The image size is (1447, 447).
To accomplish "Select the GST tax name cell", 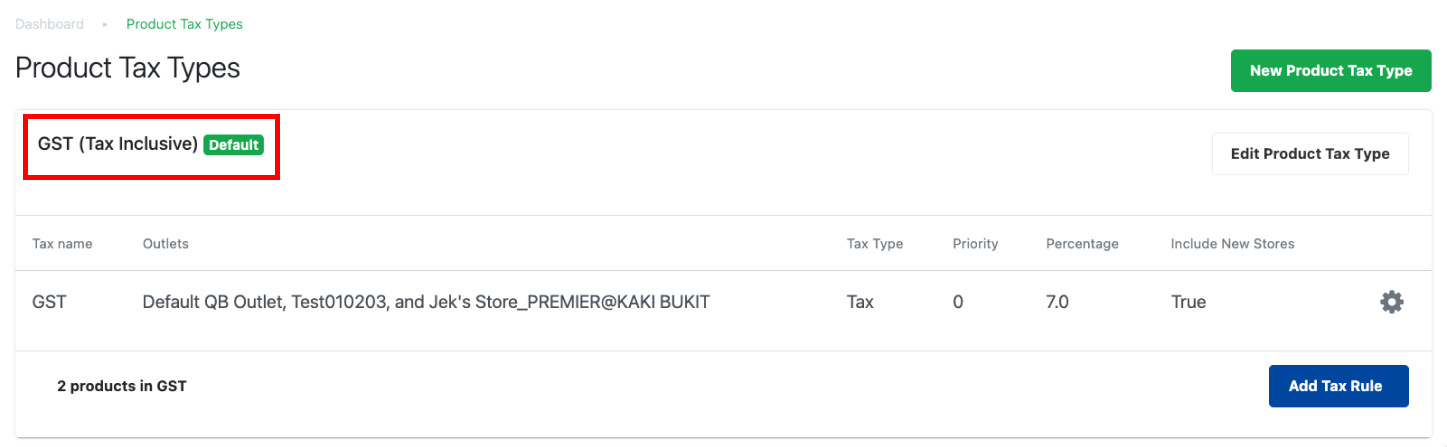I will tap(49, 302).
